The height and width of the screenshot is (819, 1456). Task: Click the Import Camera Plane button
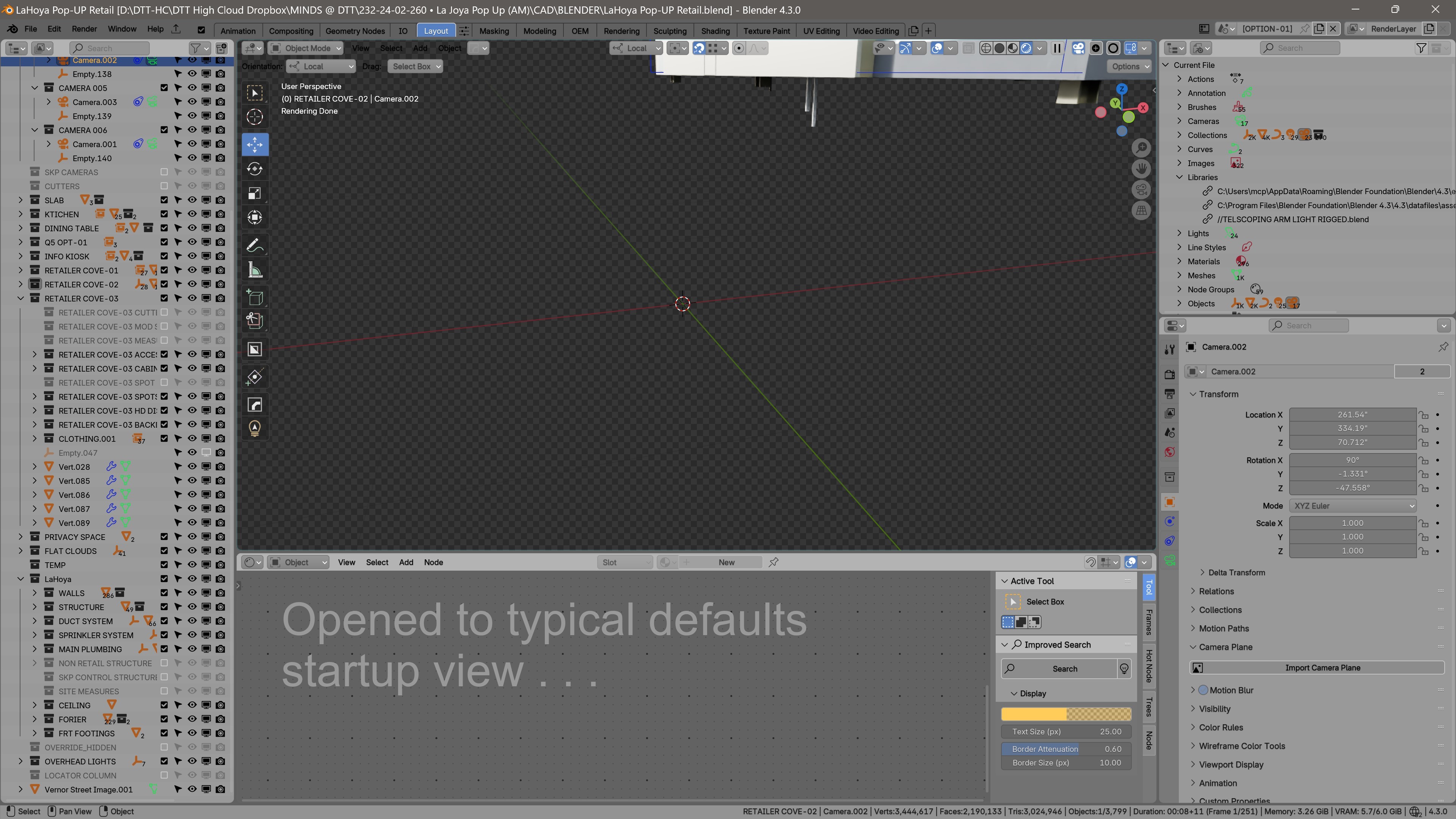(1316, 667)
